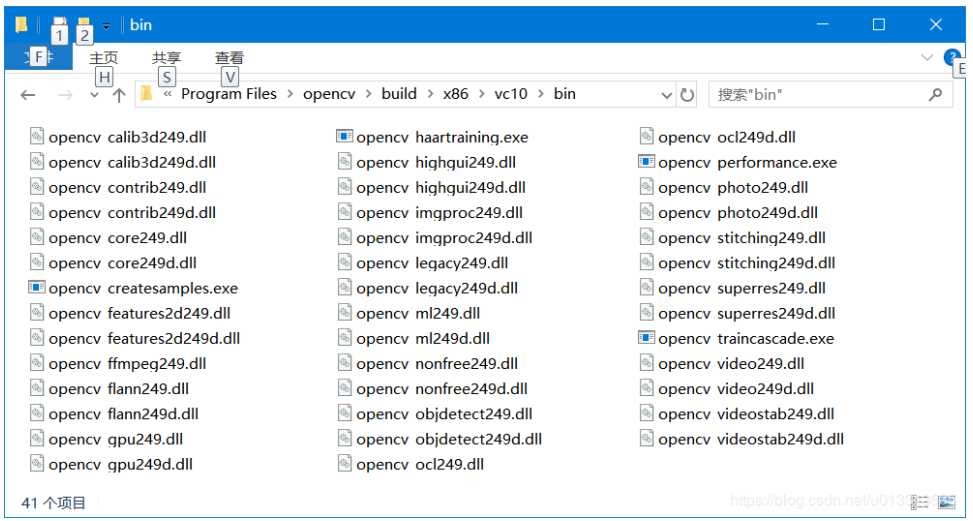Open the 共享 (Share) ribbon tab

(166, 58)
